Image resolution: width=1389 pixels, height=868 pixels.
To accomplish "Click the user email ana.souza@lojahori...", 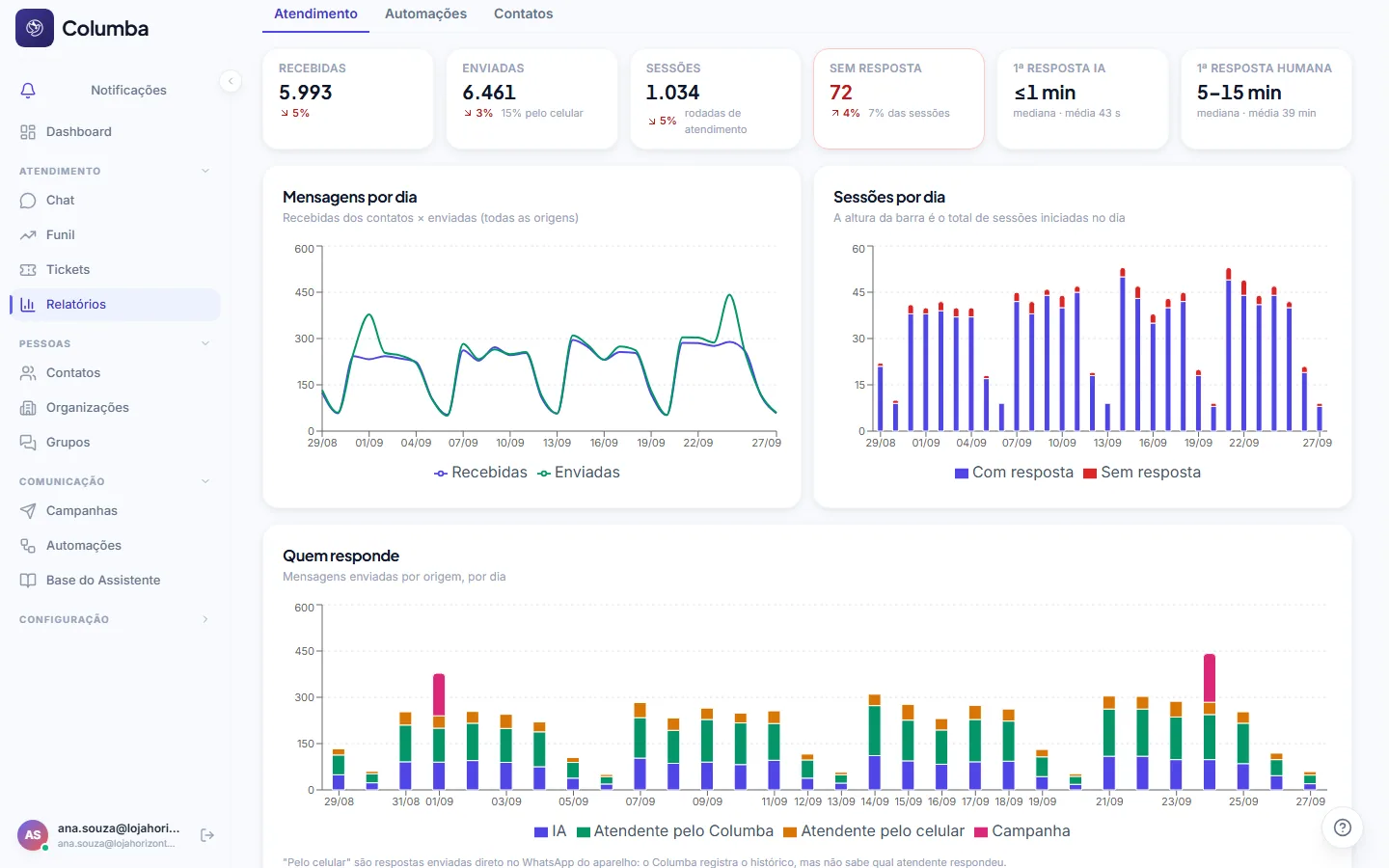I will [119, 828].
